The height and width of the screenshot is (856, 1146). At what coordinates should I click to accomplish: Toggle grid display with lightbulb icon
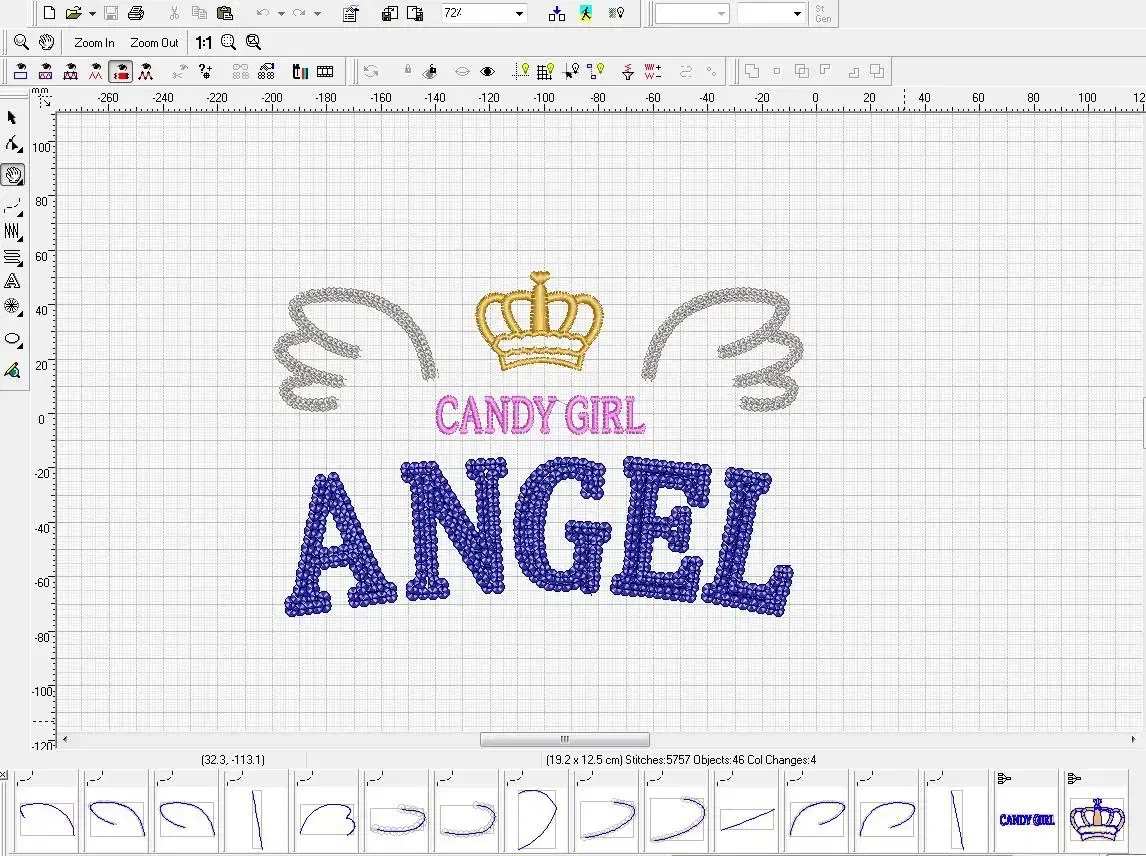click(x=545, y=71)
